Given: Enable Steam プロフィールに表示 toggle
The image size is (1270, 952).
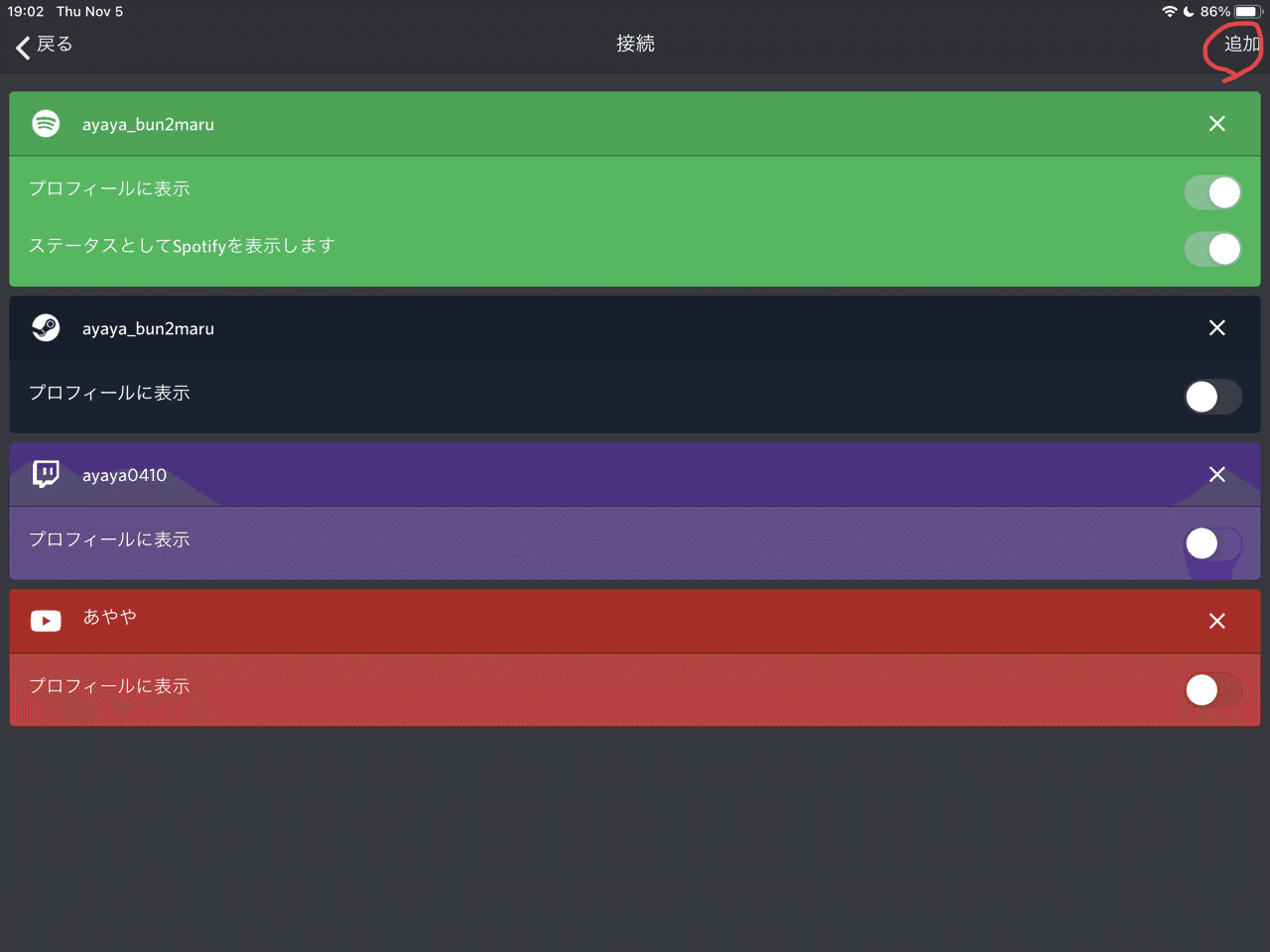Looking at the screenshot, I should (1212, 397).
